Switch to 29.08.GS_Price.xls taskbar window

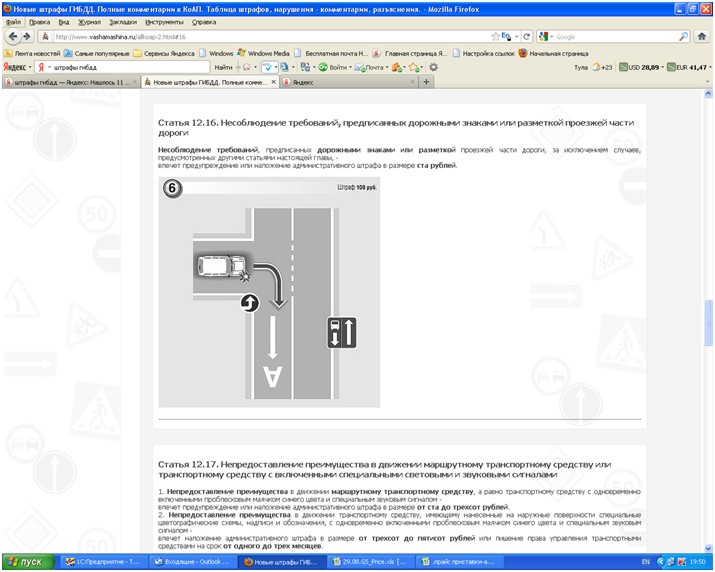click(x=370, y=562)
